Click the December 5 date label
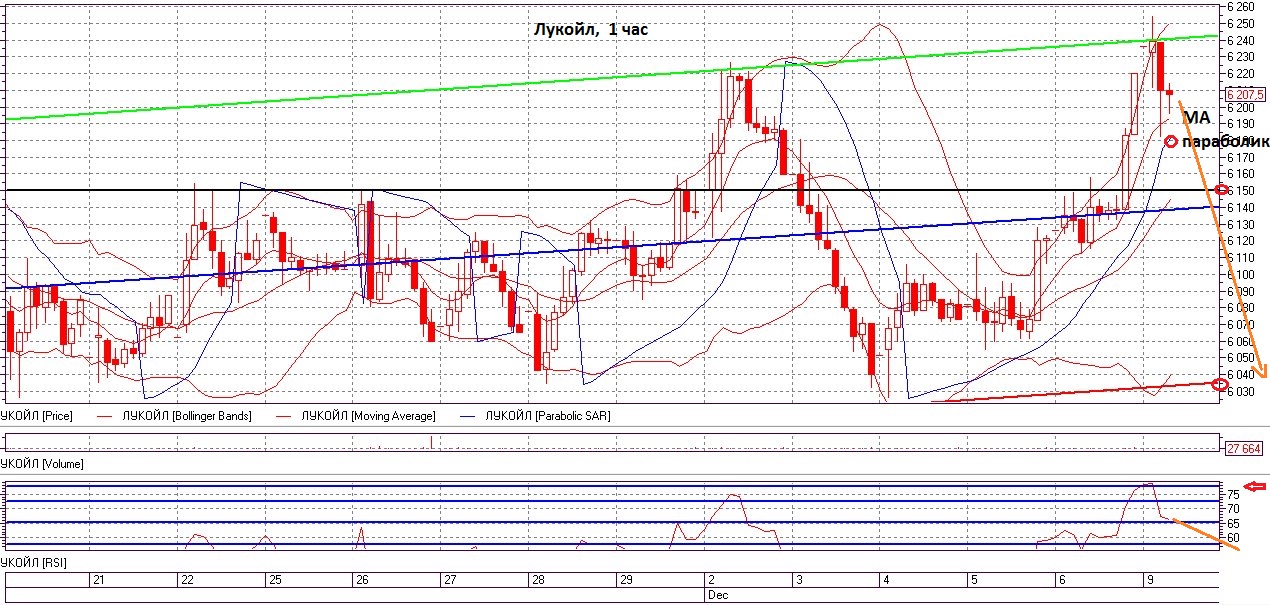This screenshot has width=1270, height=605. (x=973, y=579)
